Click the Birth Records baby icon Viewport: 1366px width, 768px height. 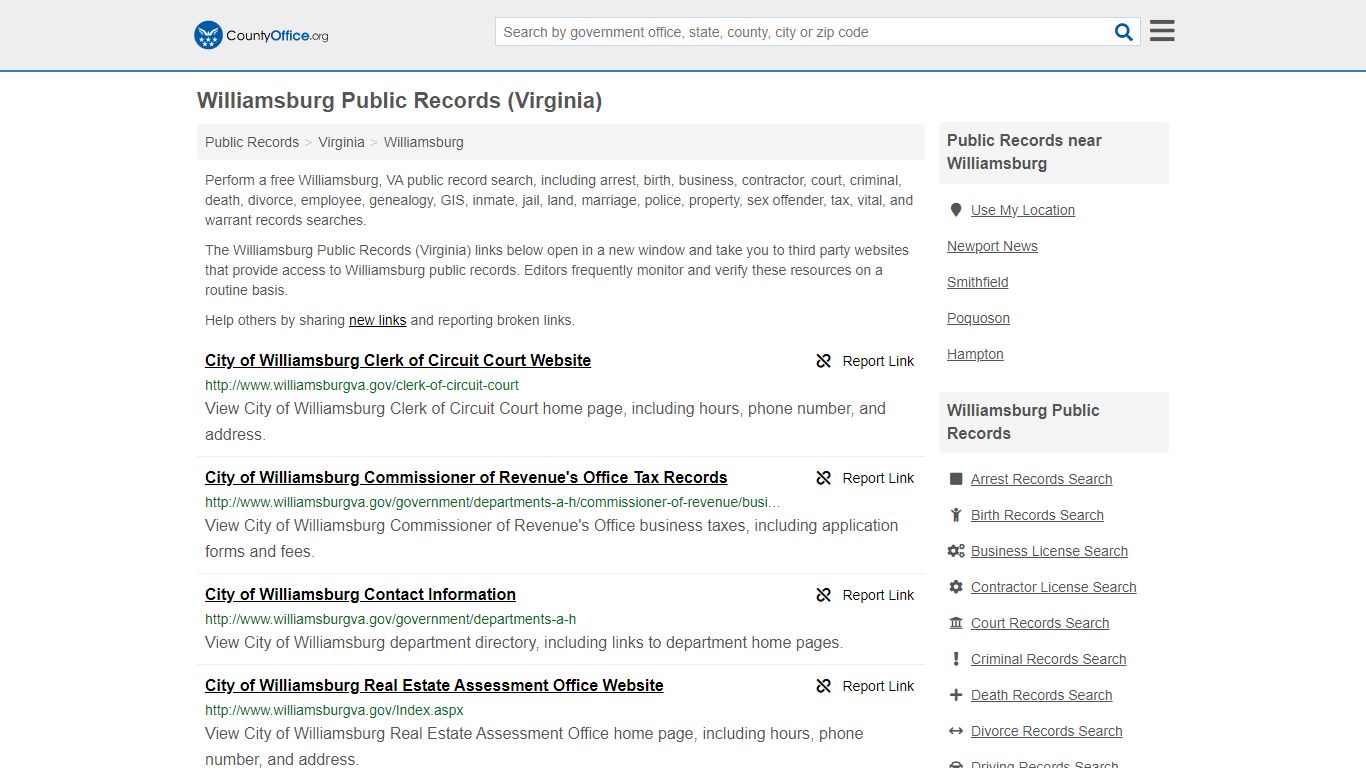click(x=956, y=515)
